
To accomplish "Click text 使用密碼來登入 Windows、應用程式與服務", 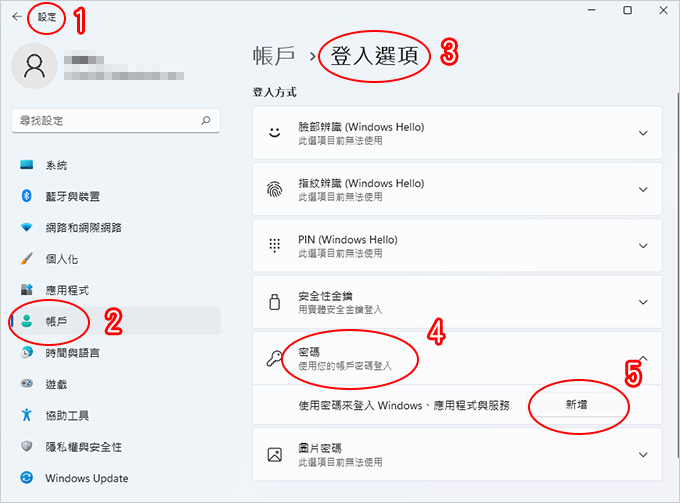I will (404, 405).
